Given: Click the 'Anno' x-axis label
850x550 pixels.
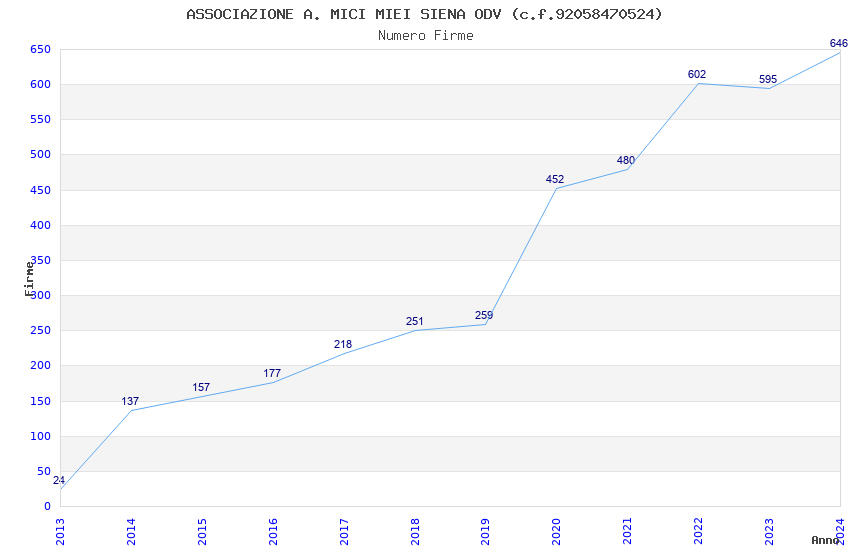Looking at the screenshot, I should [x=825, y=540].
